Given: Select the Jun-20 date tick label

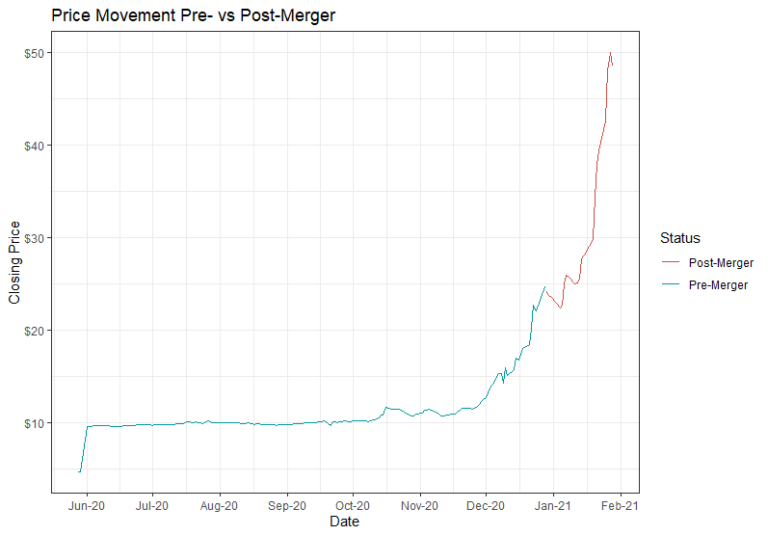Looking at the screenshot, I should pos(87,506).
